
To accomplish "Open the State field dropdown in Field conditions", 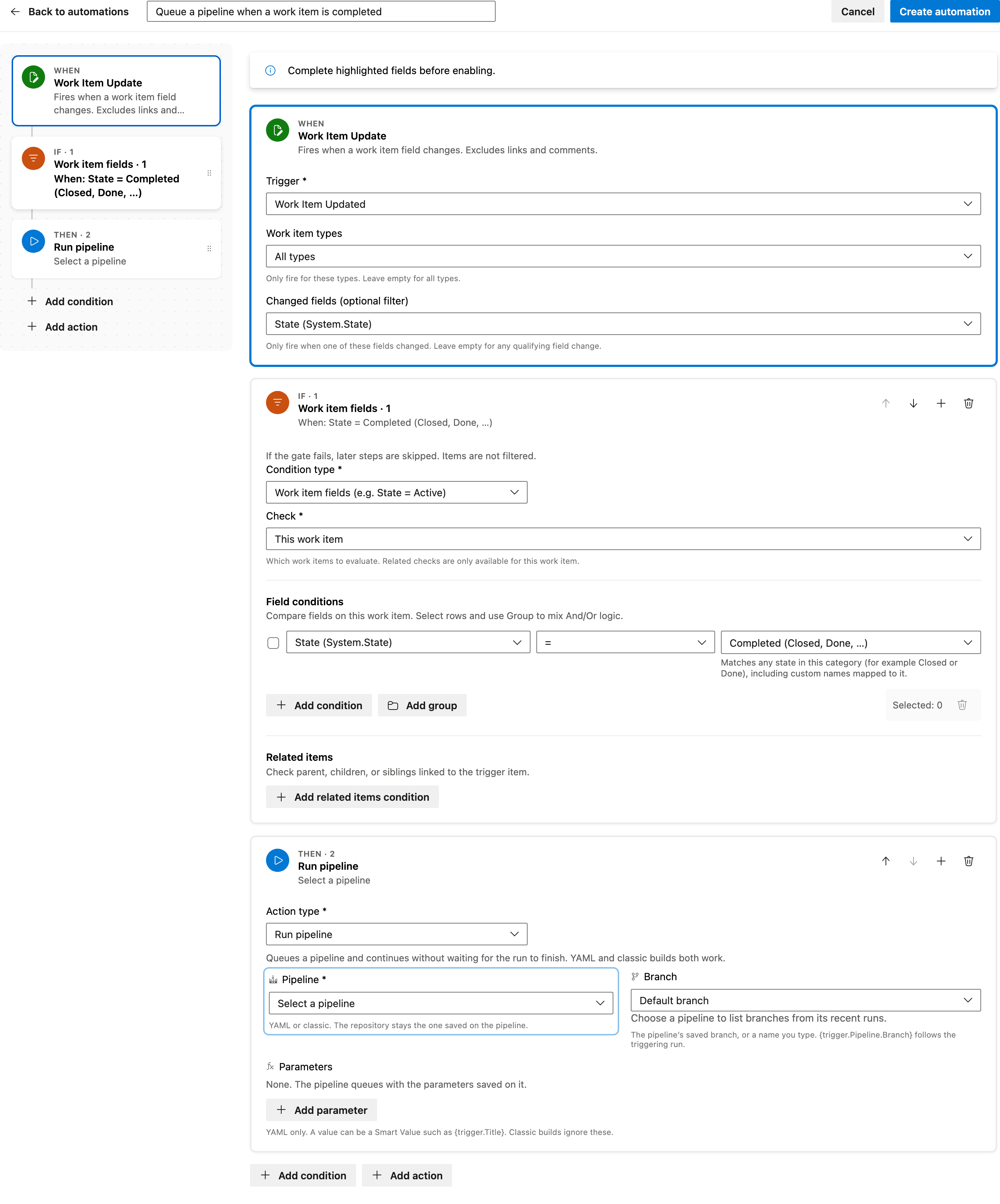I will click(x=408, y=643).
